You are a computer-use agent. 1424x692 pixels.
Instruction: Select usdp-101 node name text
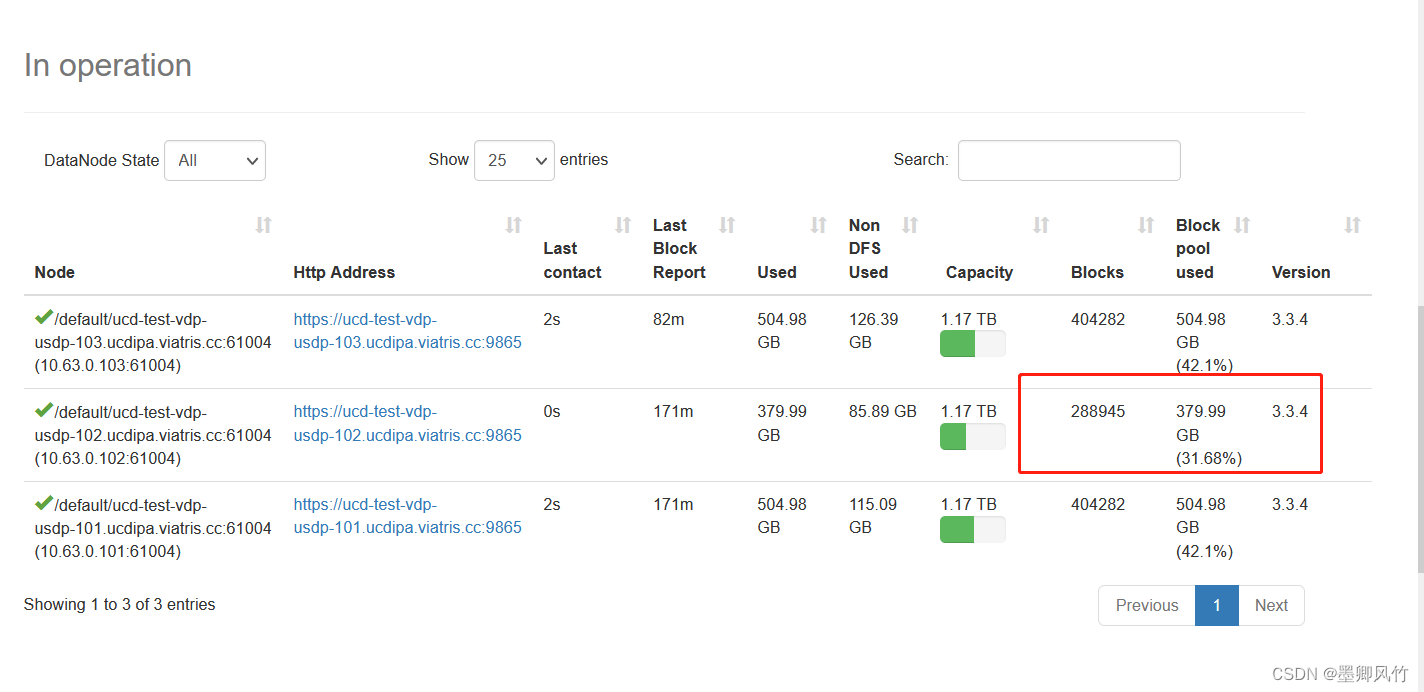pos(153,528)
